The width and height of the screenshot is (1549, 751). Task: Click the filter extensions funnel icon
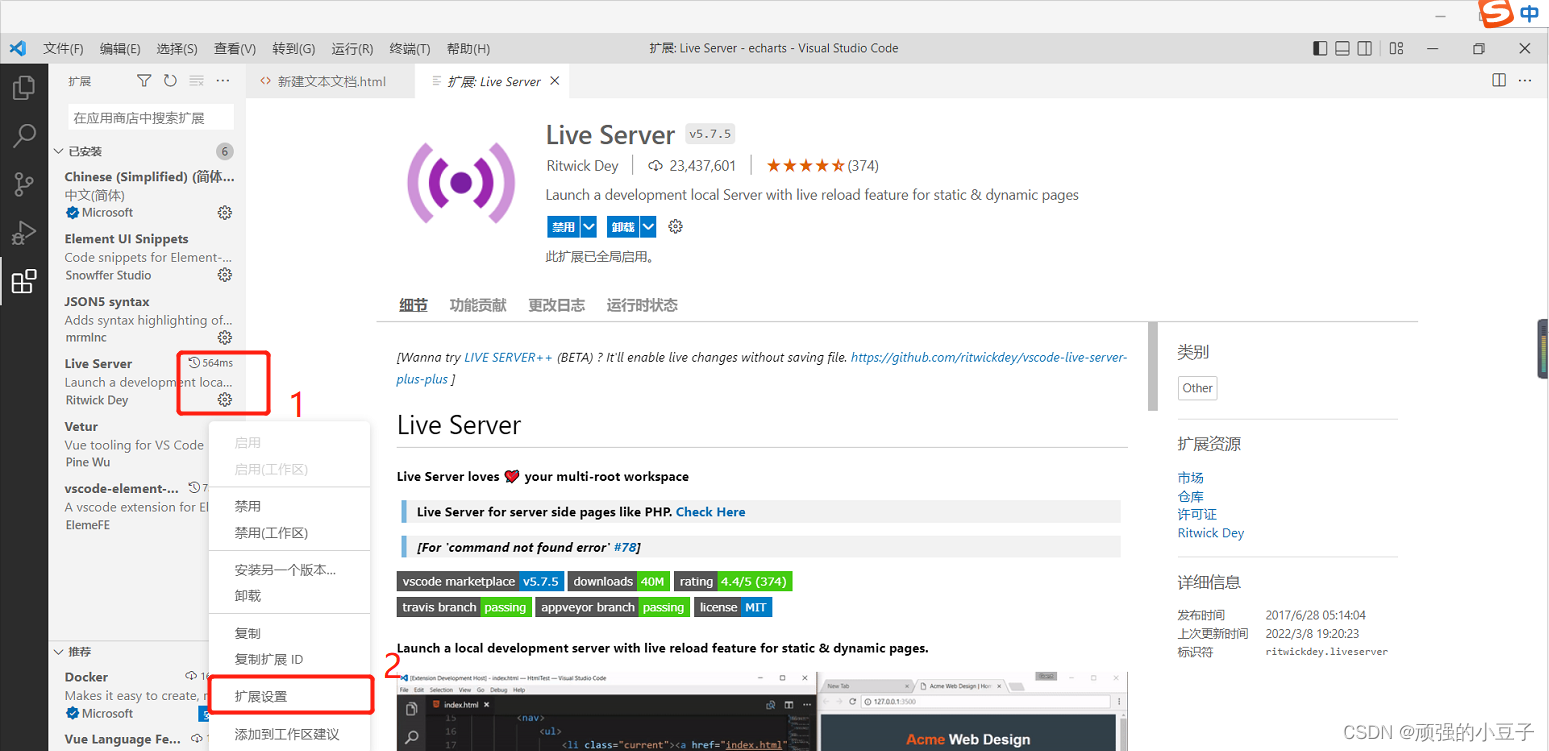tap(144, 81)
